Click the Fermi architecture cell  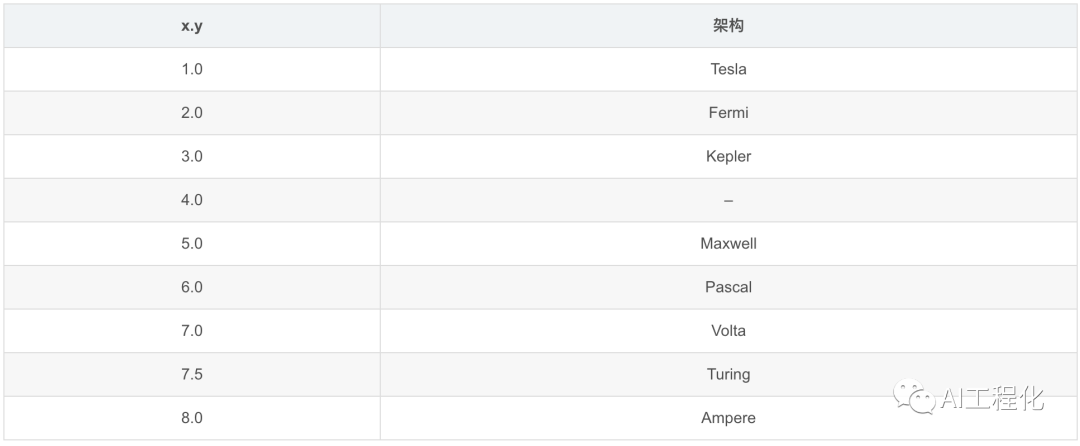point(728,113)
